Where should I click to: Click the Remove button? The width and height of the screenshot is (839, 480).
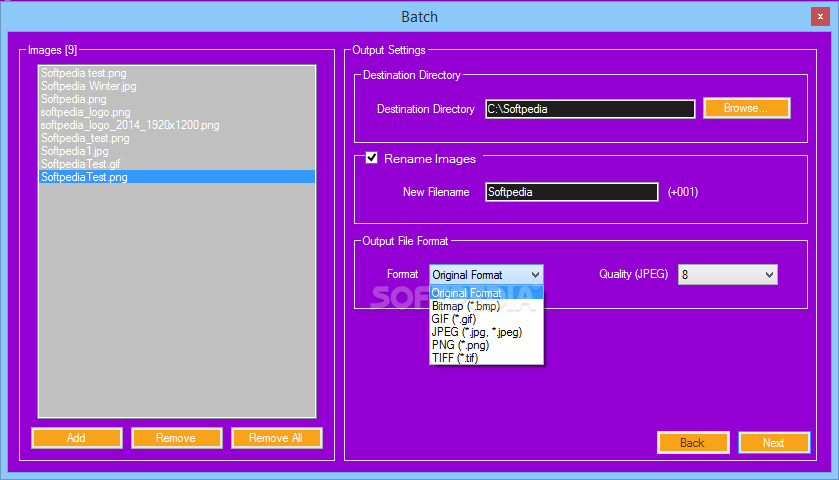tap(177, 438)
